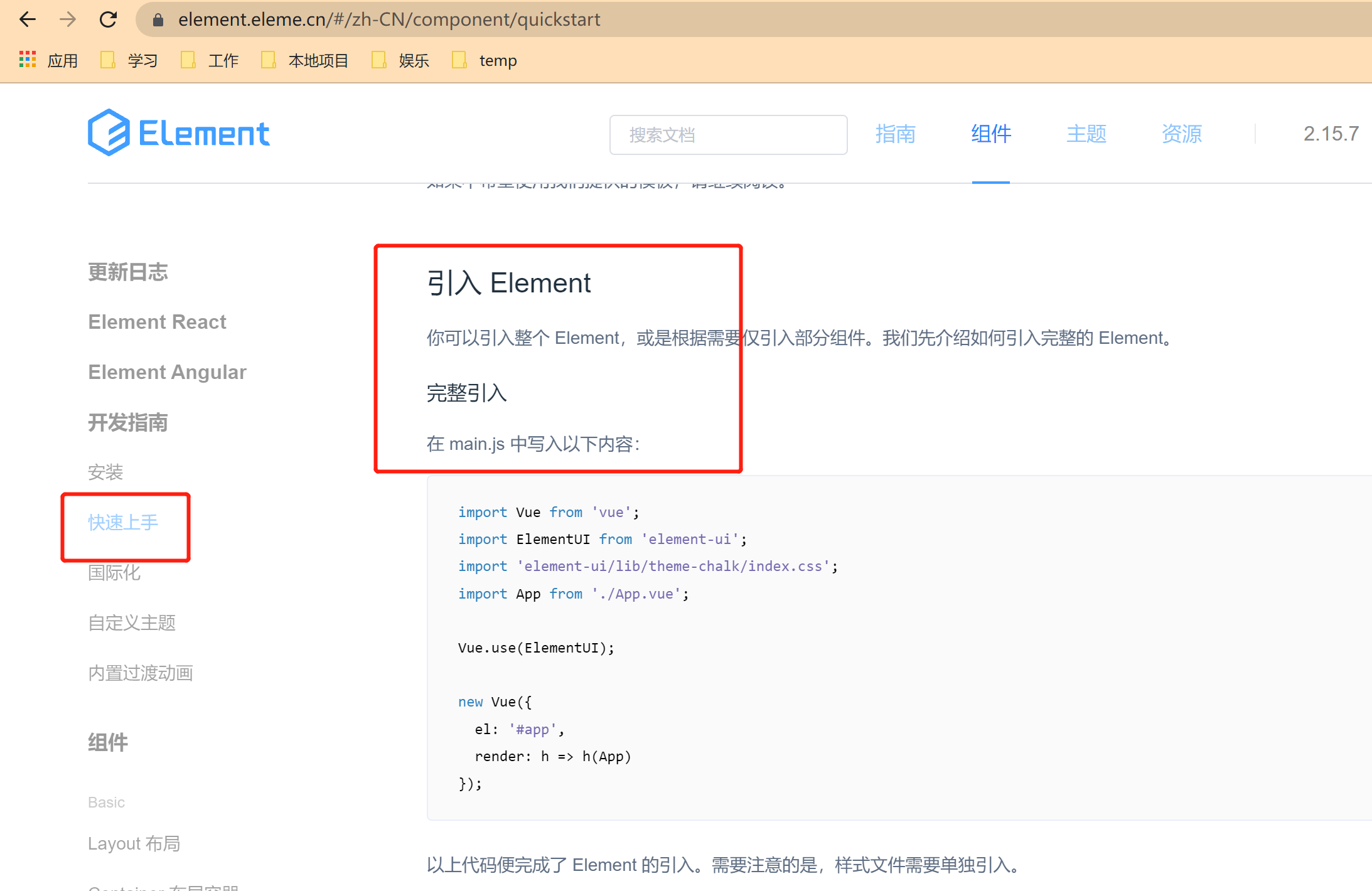Viewport: 1372px width, 891px height.
Task: Click the code line import Vue from 'vue'
Action: [549, 512]
